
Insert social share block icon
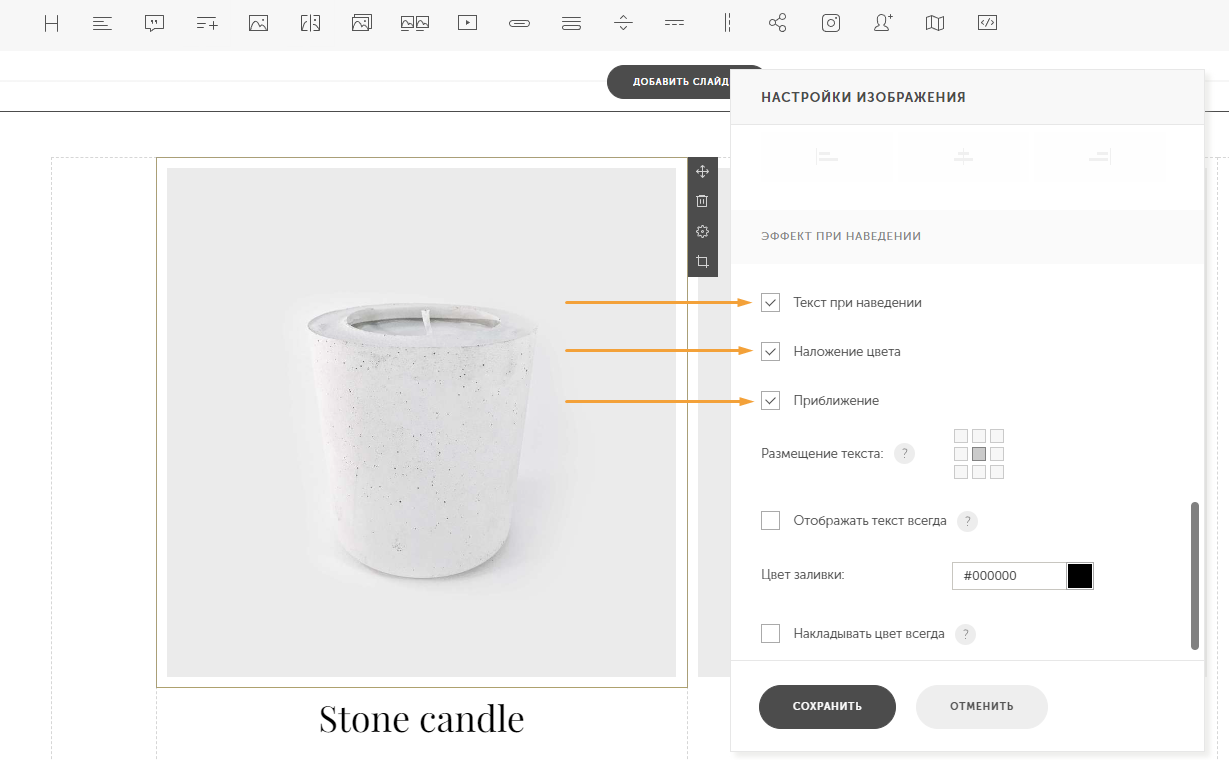pyautogui.click(x=778, y=23)
